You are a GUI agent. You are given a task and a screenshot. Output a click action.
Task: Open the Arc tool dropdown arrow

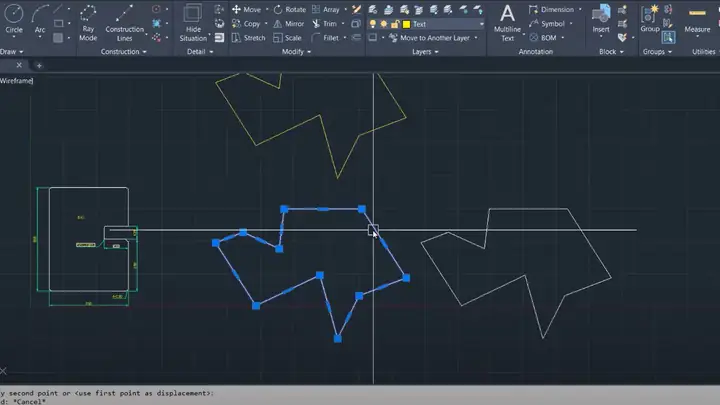[x=40, y=37]
